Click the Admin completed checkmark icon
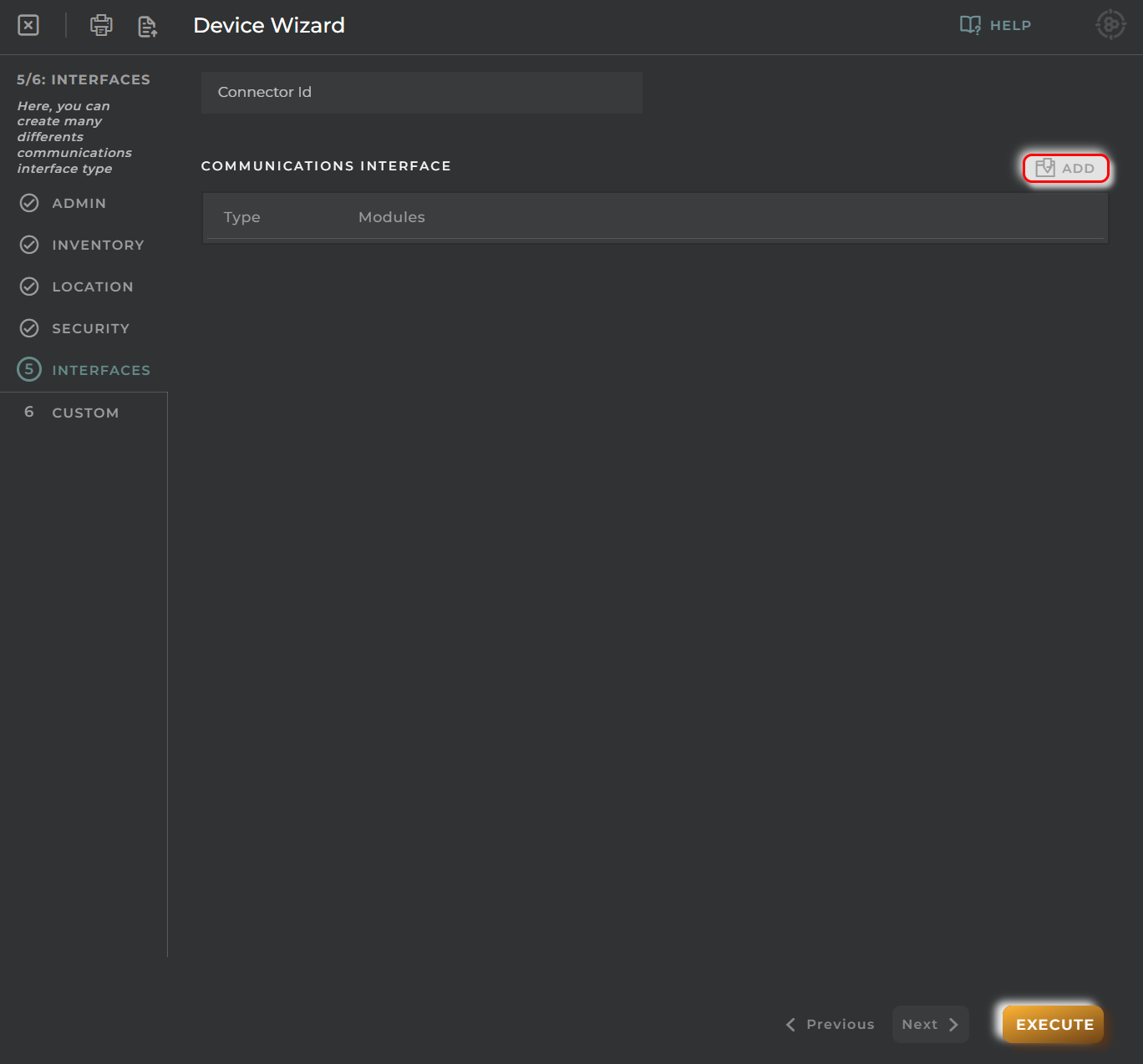This screenshot has height=1064, width=1143. pyautogui.click(x=29, y=203)
